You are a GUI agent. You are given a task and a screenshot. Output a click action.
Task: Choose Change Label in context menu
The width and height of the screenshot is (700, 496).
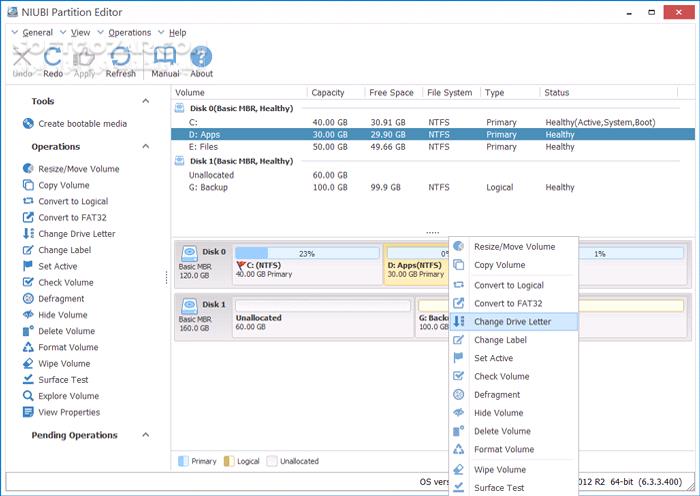pos(514,340)
